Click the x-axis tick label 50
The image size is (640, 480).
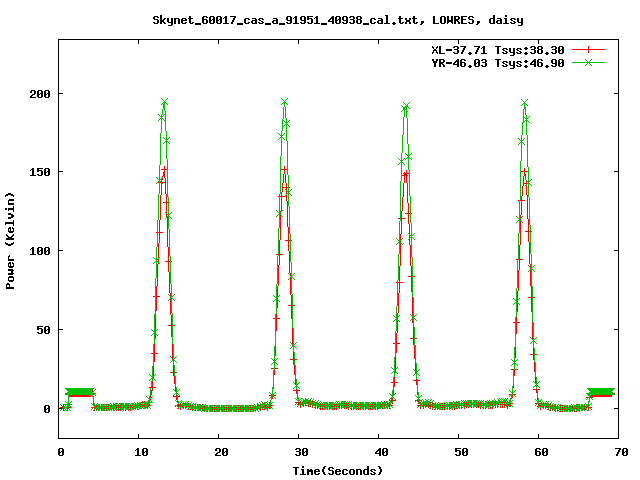461,452
